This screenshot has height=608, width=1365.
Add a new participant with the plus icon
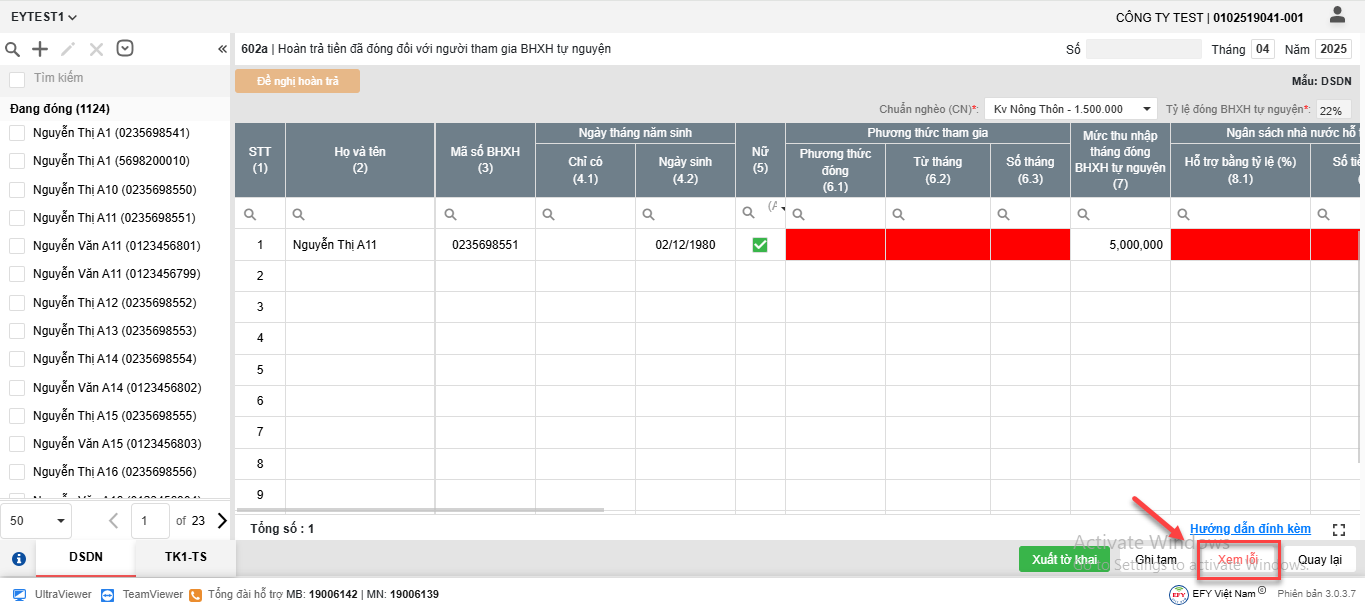[x=40, y=49]
